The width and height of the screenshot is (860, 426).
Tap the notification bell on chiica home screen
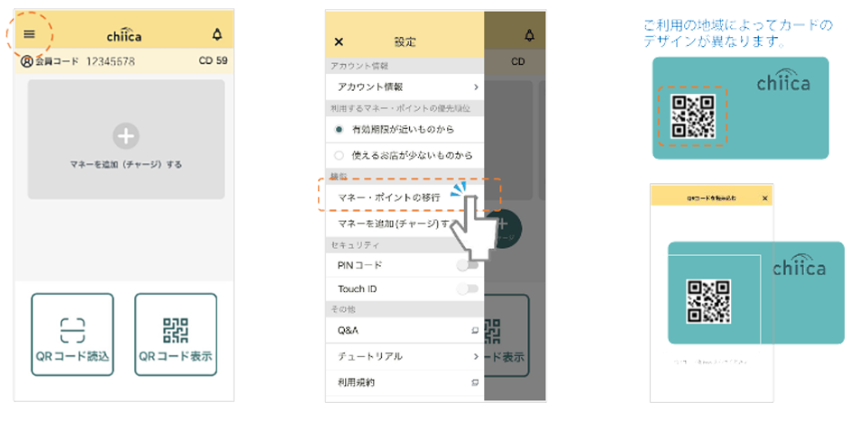(217, 35)
